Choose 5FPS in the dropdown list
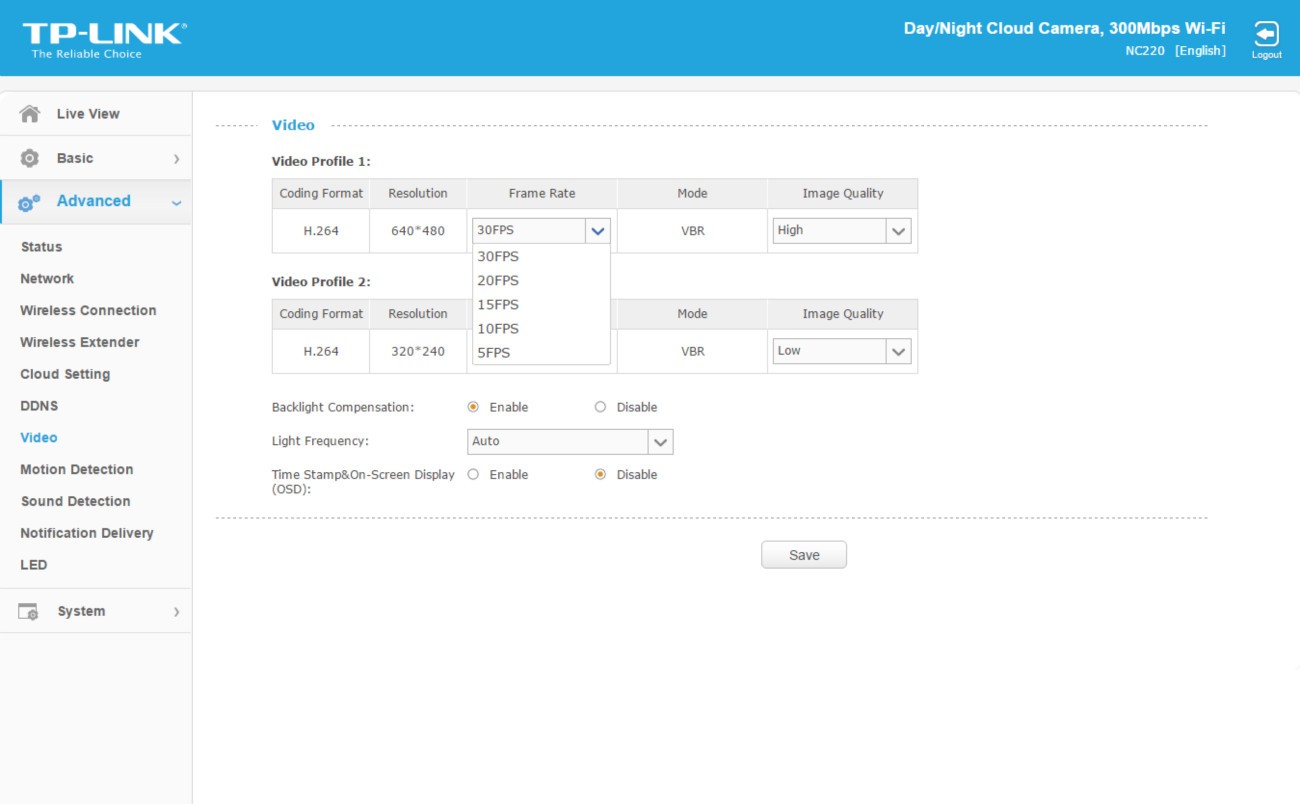 494,353
